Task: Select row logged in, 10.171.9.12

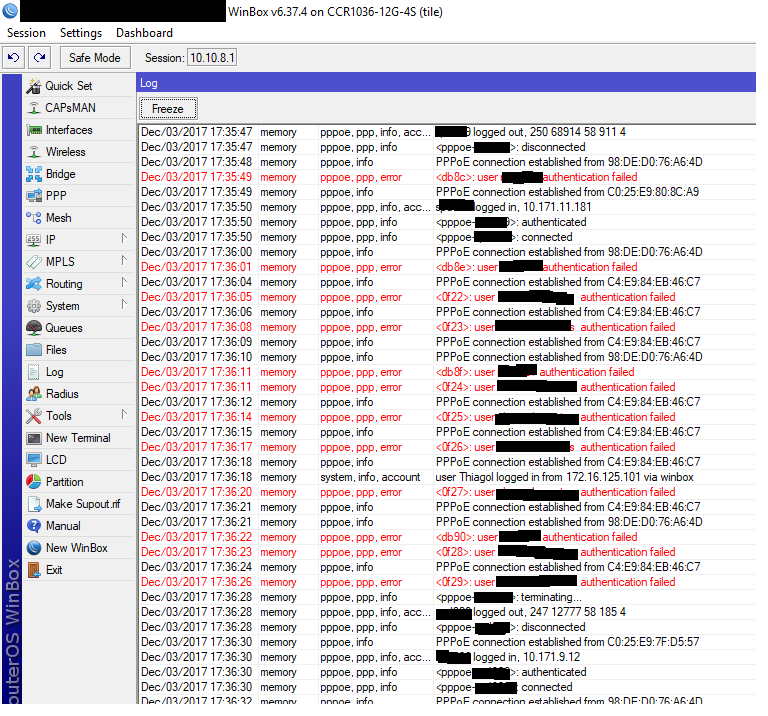Action: click(448, 657)
